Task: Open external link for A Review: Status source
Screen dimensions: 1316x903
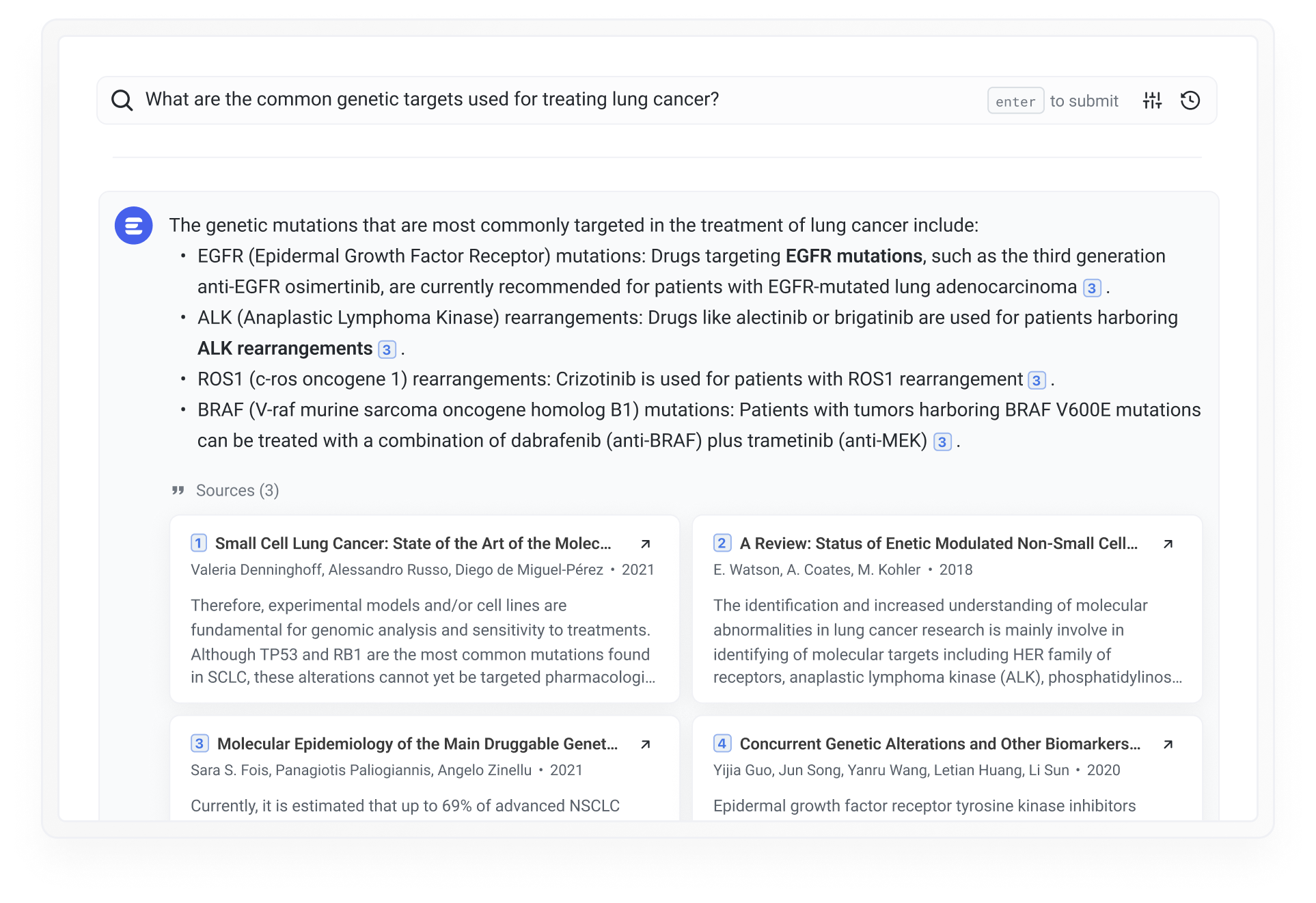Action: [1168, 544]
